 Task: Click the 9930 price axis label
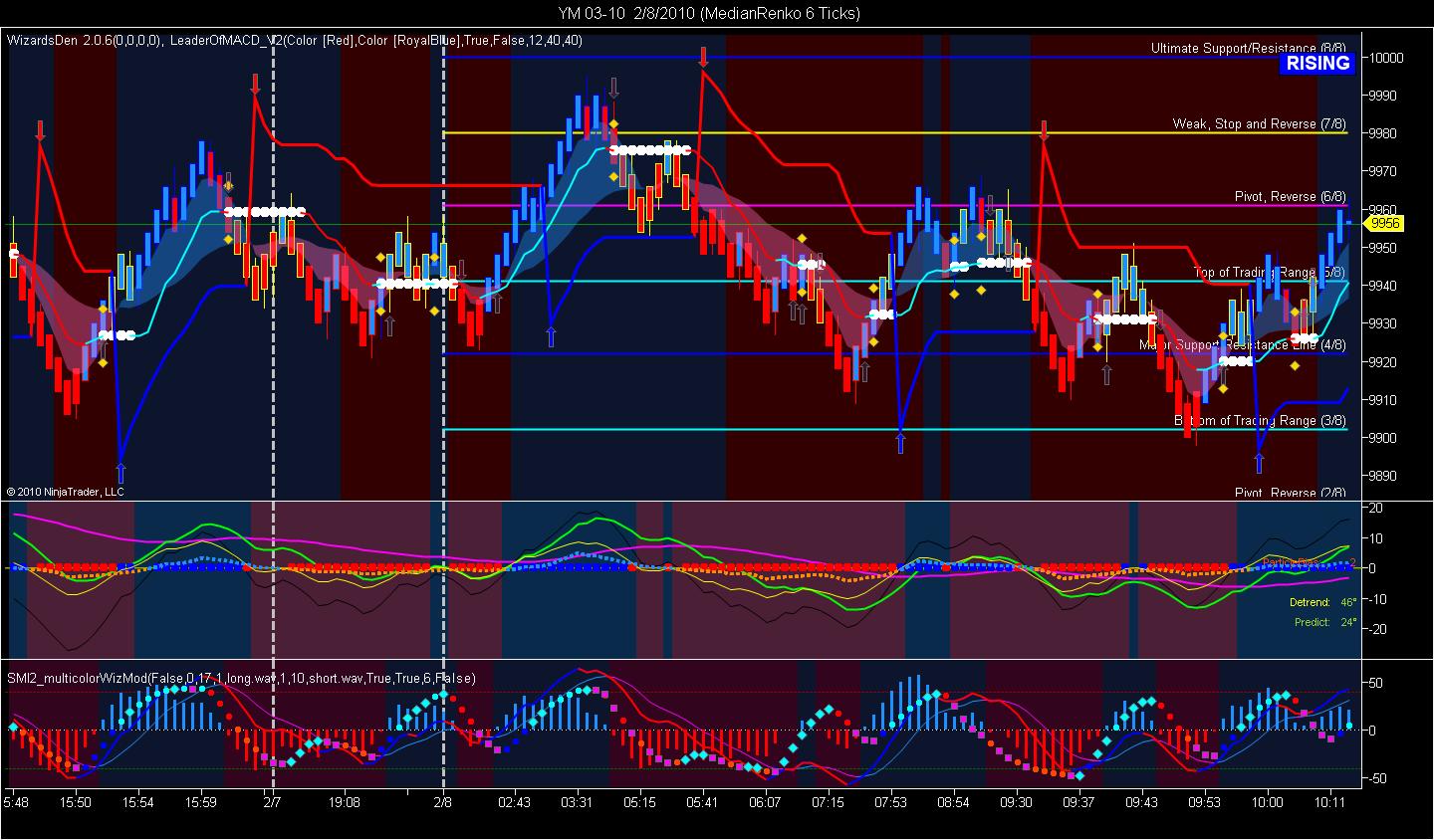[x=1384, y=323]
